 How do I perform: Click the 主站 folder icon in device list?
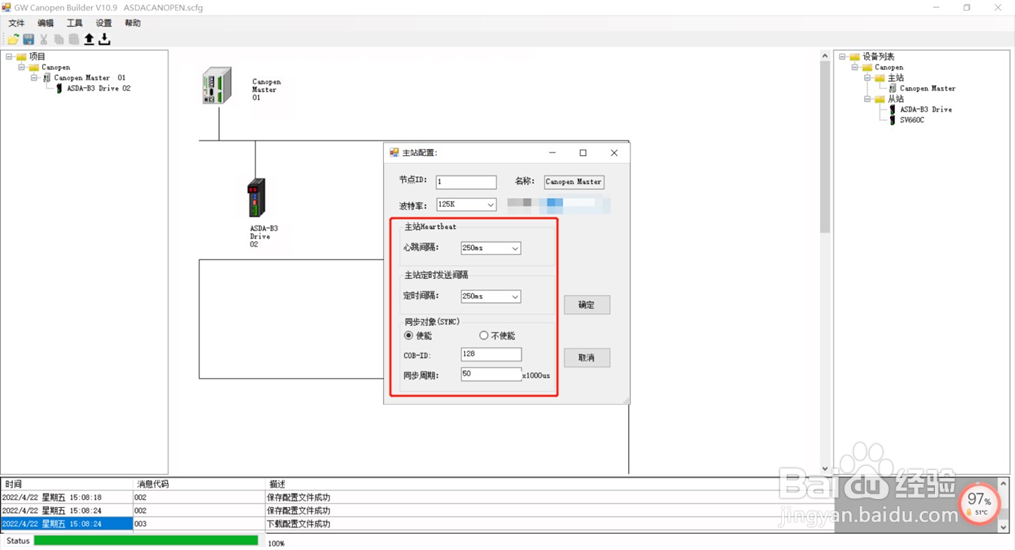pyautogui.click(x=880, y=78)
